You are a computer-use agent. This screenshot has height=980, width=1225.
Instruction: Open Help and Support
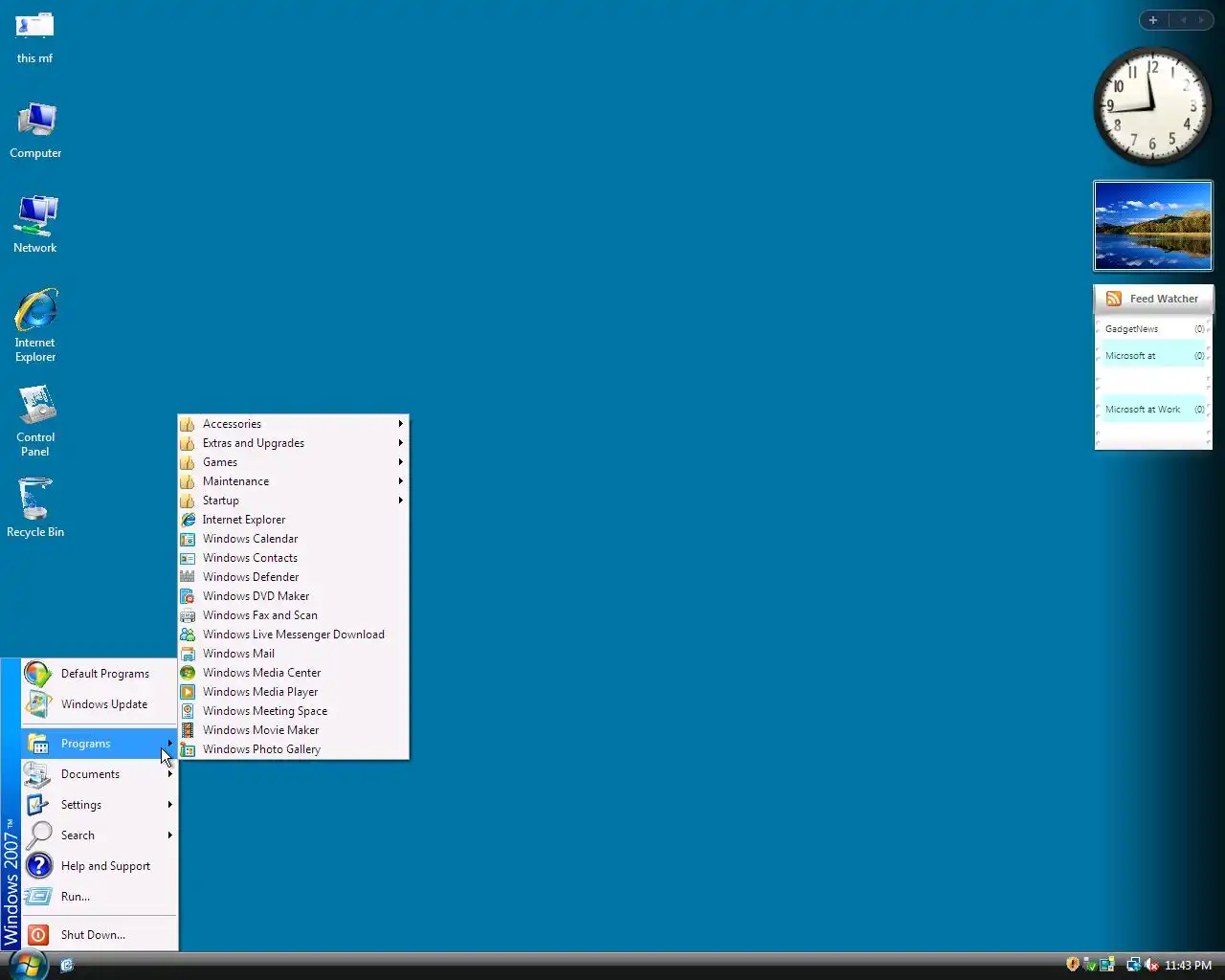point(100,866)
